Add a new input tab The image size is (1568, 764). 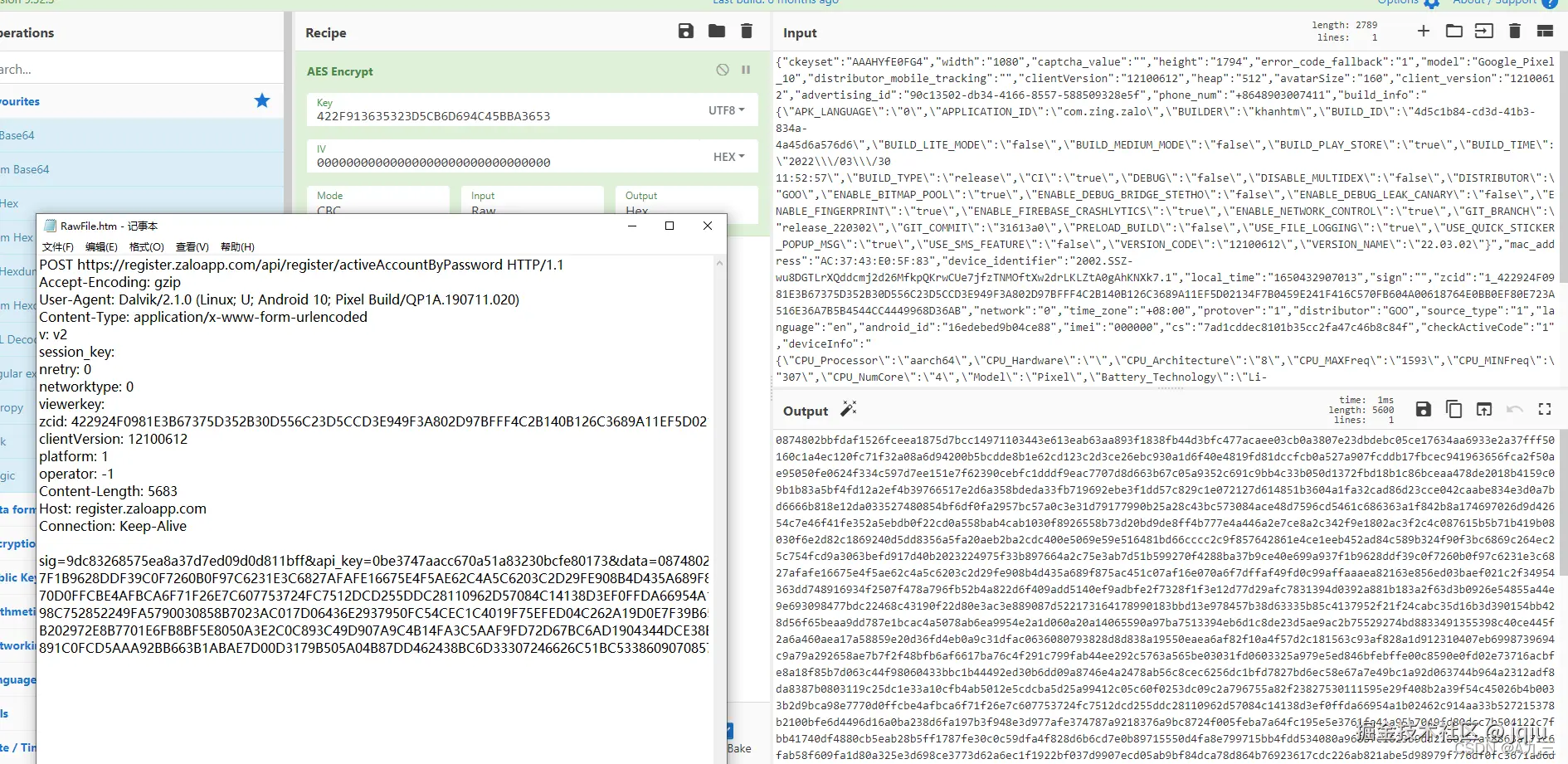(x=1424, y=32)
